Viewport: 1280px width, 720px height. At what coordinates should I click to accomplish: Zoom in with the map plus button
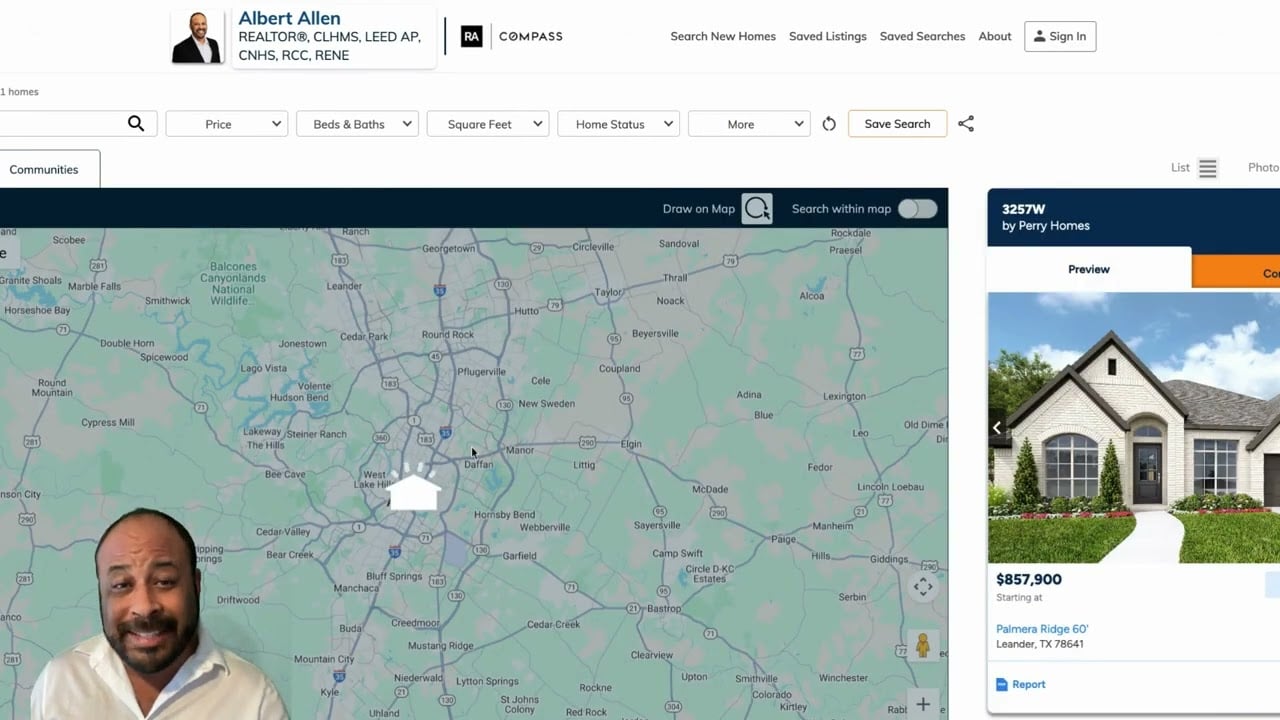(922, 704)
